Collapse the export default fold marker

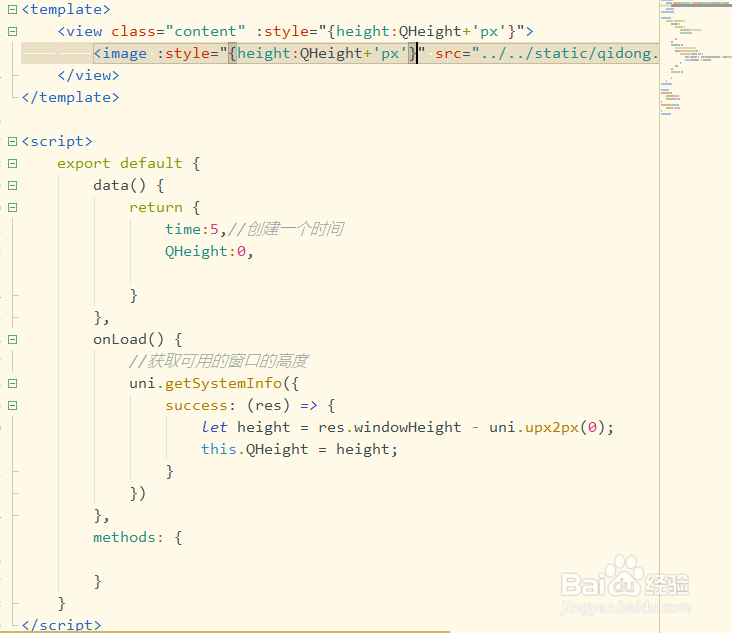(13, 163)
